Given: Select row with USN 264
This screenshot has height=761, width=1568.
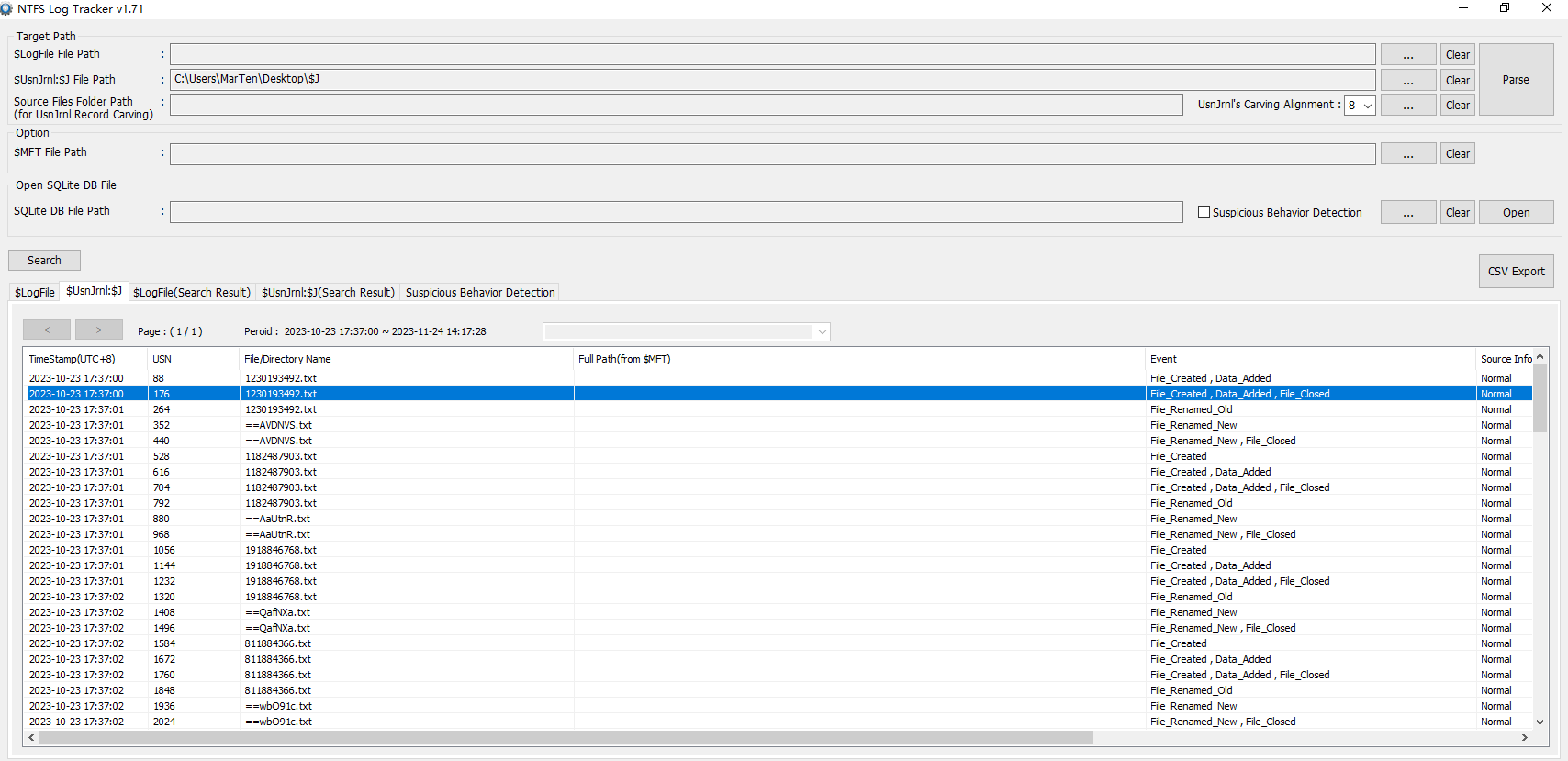Looking at the screenshot, I should click(x=778, y=409).
